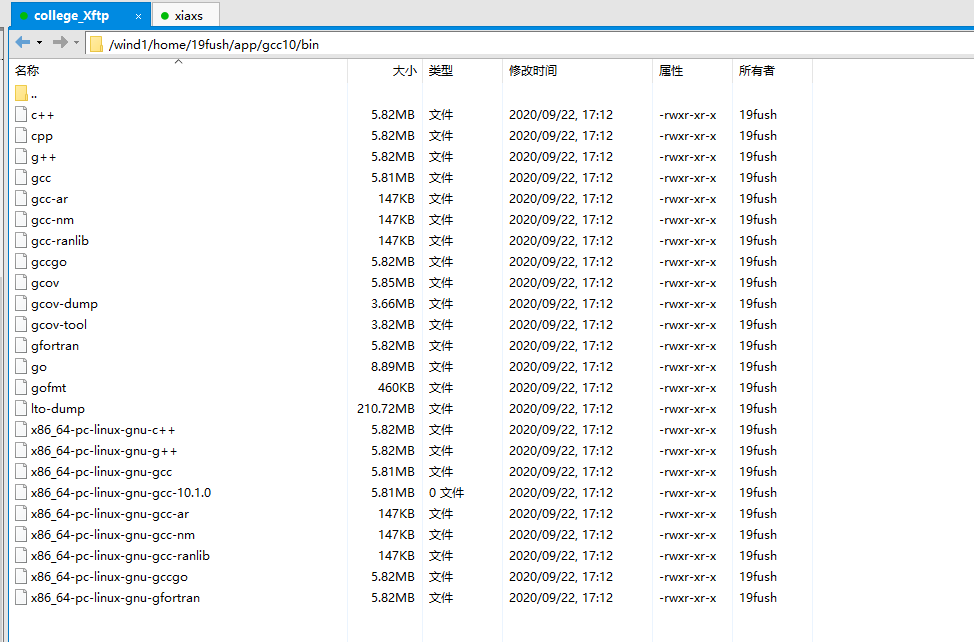Select the gcc-nm file icon

(21, 220)
